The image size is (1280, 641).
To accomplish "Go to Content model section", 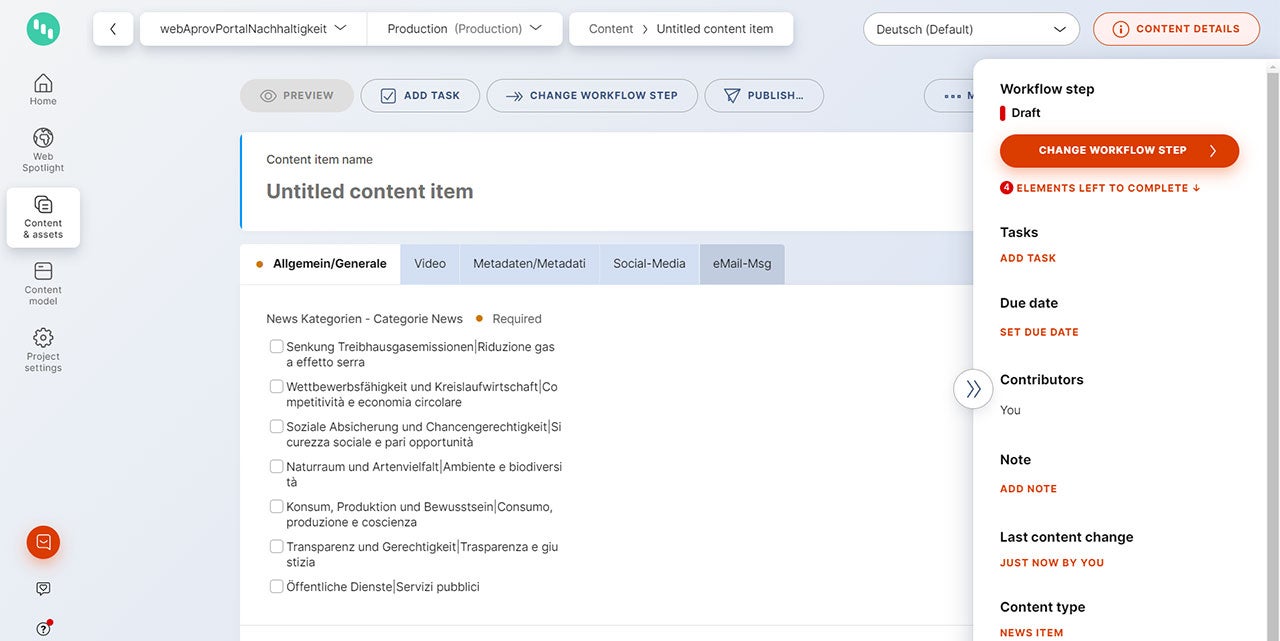I will pyautogui.click(x=43, y=283).
